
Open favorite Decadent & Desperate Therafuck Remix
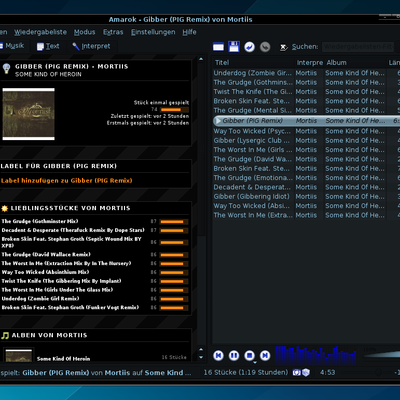click(x=73, y=230)
